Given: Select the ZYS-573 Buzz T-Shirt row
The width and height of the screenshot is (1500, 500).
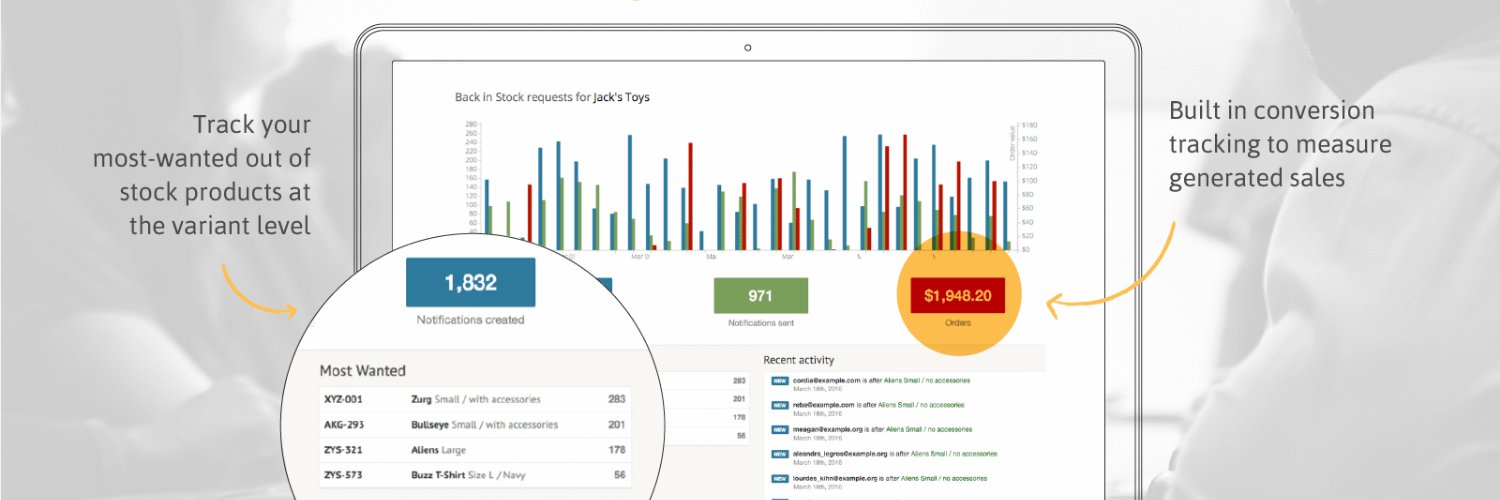Looking at the screenshot, I should click(x=475, y=475).
